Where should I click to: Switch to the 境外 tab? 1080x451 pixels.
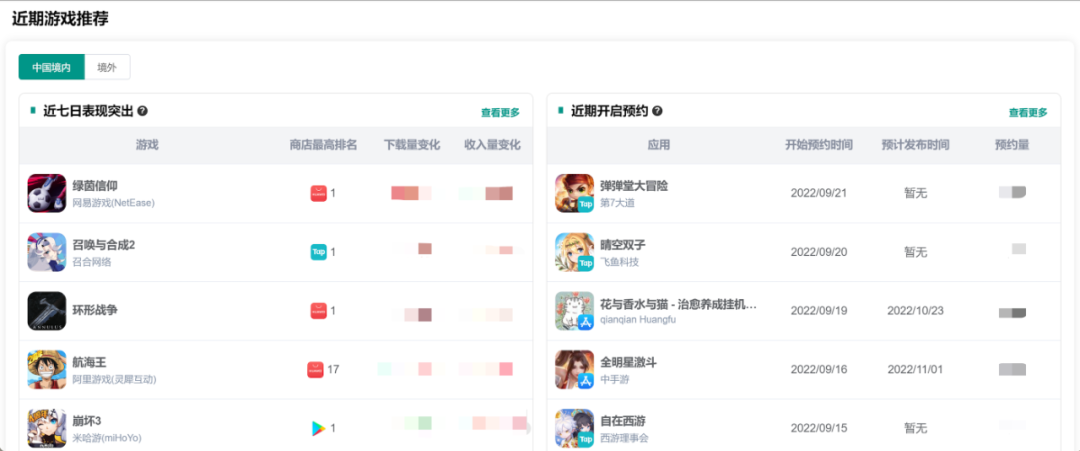[x=107, y=67]
